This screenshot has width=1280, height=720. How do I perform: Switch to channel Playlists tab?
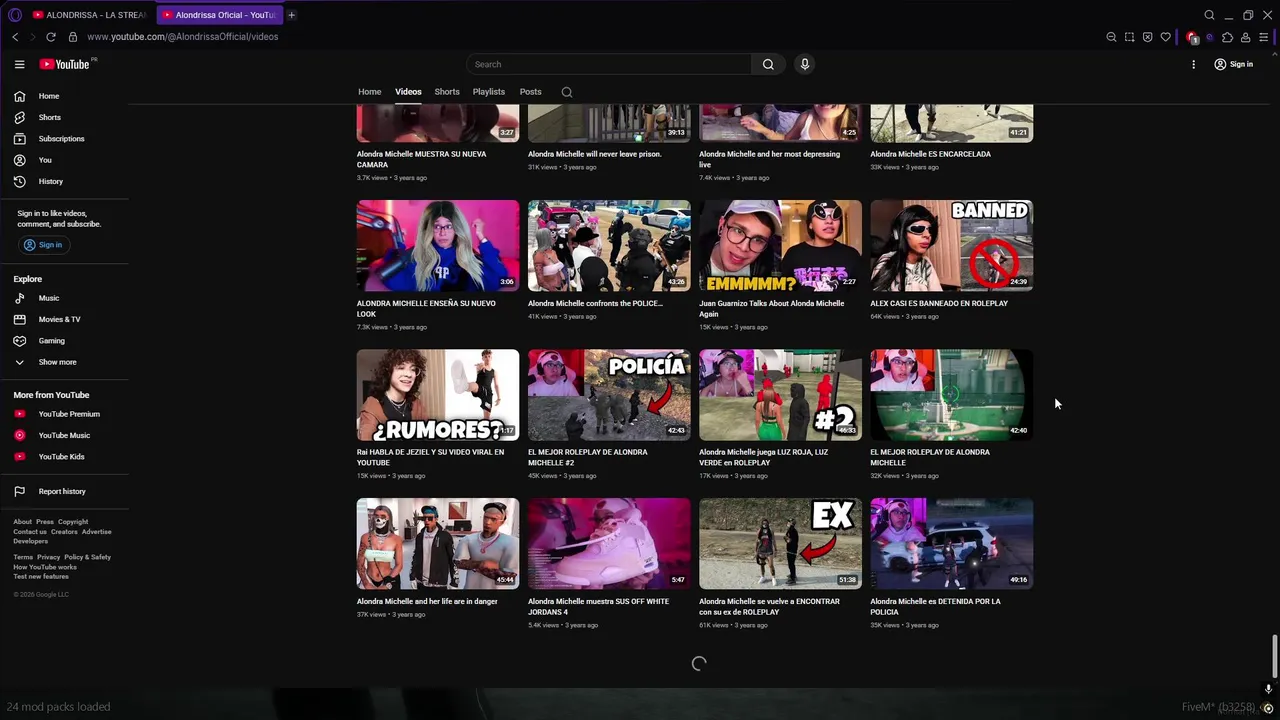[489, 92]
